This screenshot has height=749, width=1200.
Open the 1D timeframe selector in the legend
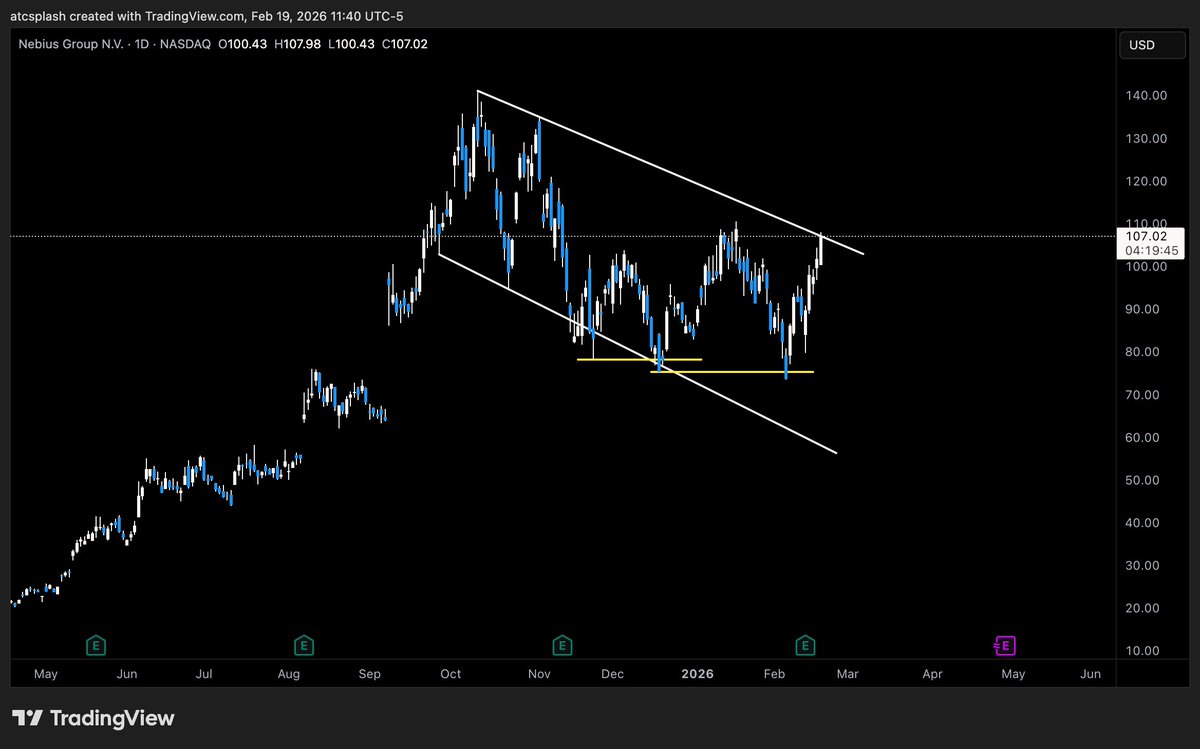(141, 44)
